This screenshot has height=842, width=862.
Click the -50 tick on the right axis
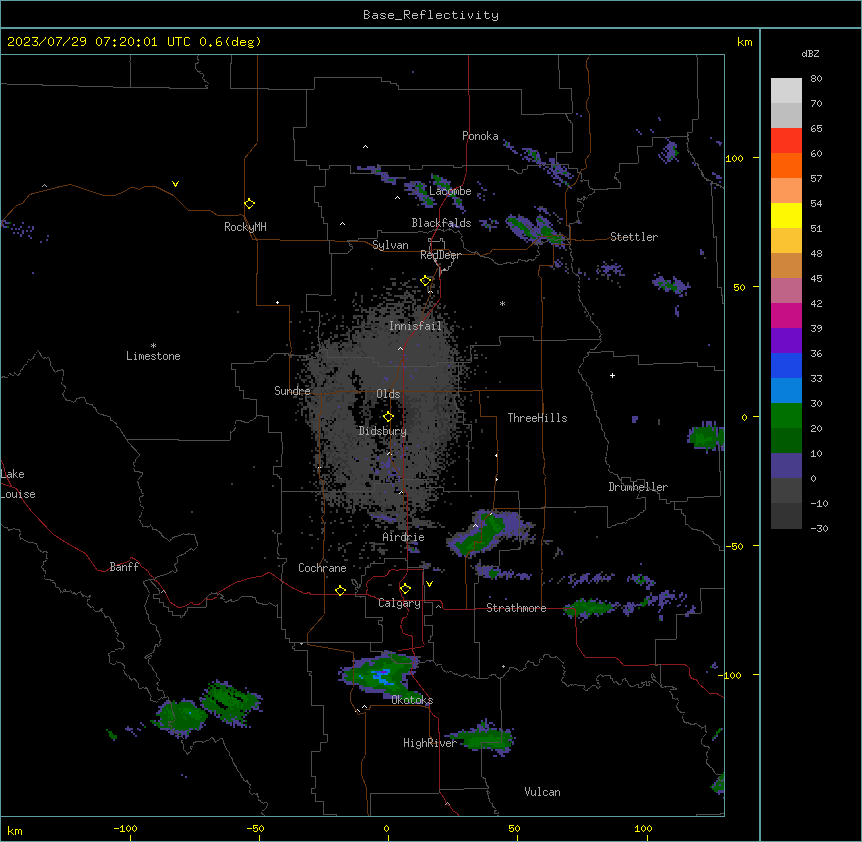734,546
